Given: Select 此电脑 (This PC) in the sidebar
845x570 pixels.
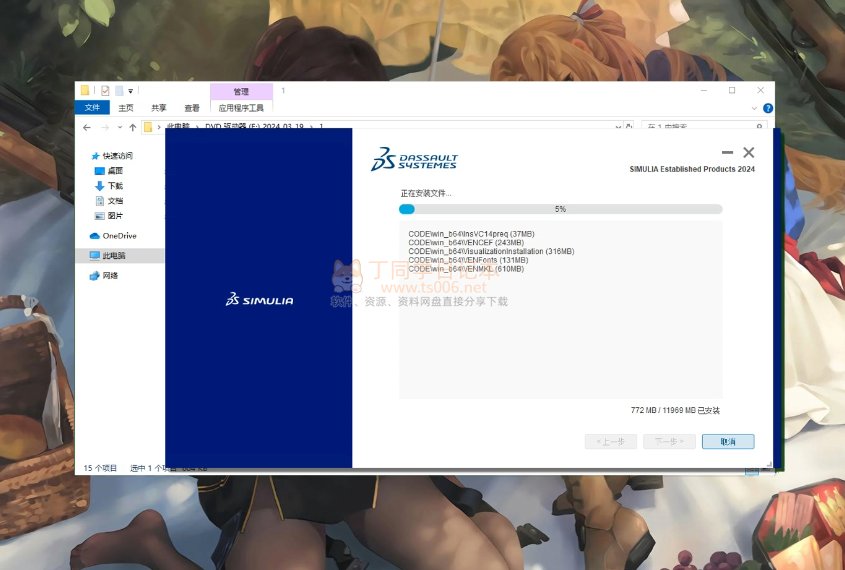Looking at the screenshot, I should tap(113, 256).
